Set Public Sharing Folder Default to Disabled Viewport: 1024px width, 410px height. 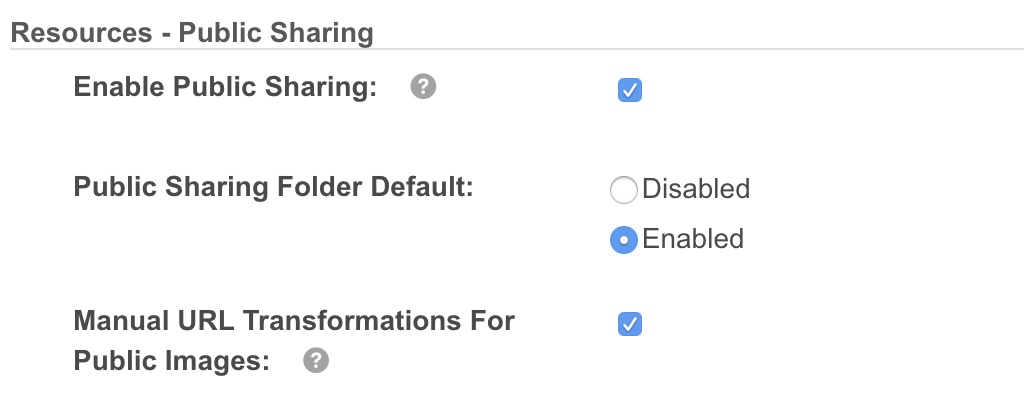[x=624, y=189]
